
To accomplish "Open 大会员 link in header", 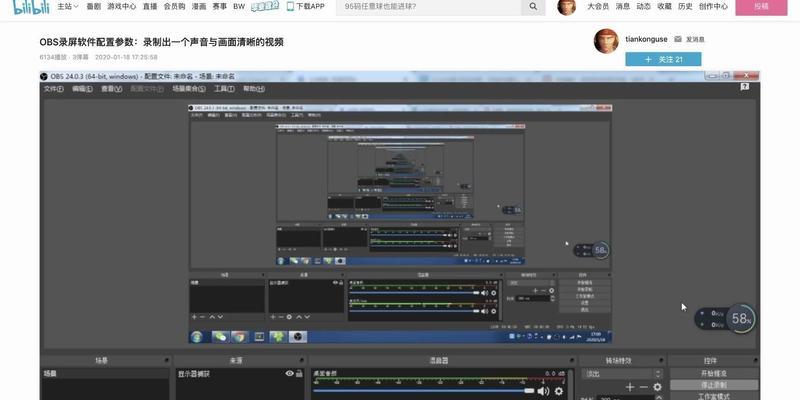I will (598, 7).
